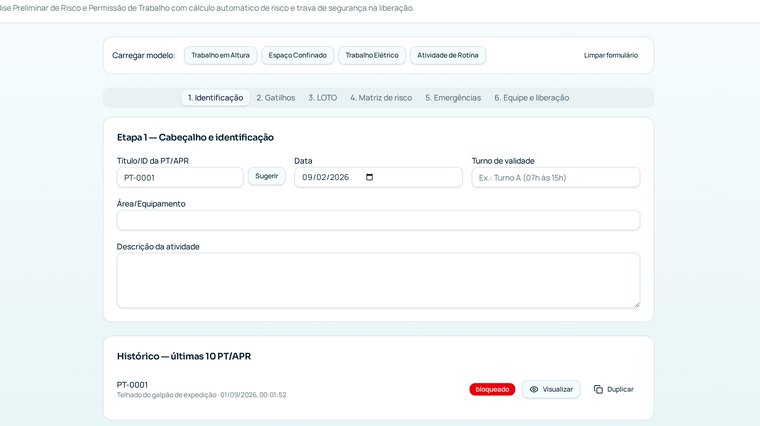Open the calendar picker in Data field

pos(369,177)
